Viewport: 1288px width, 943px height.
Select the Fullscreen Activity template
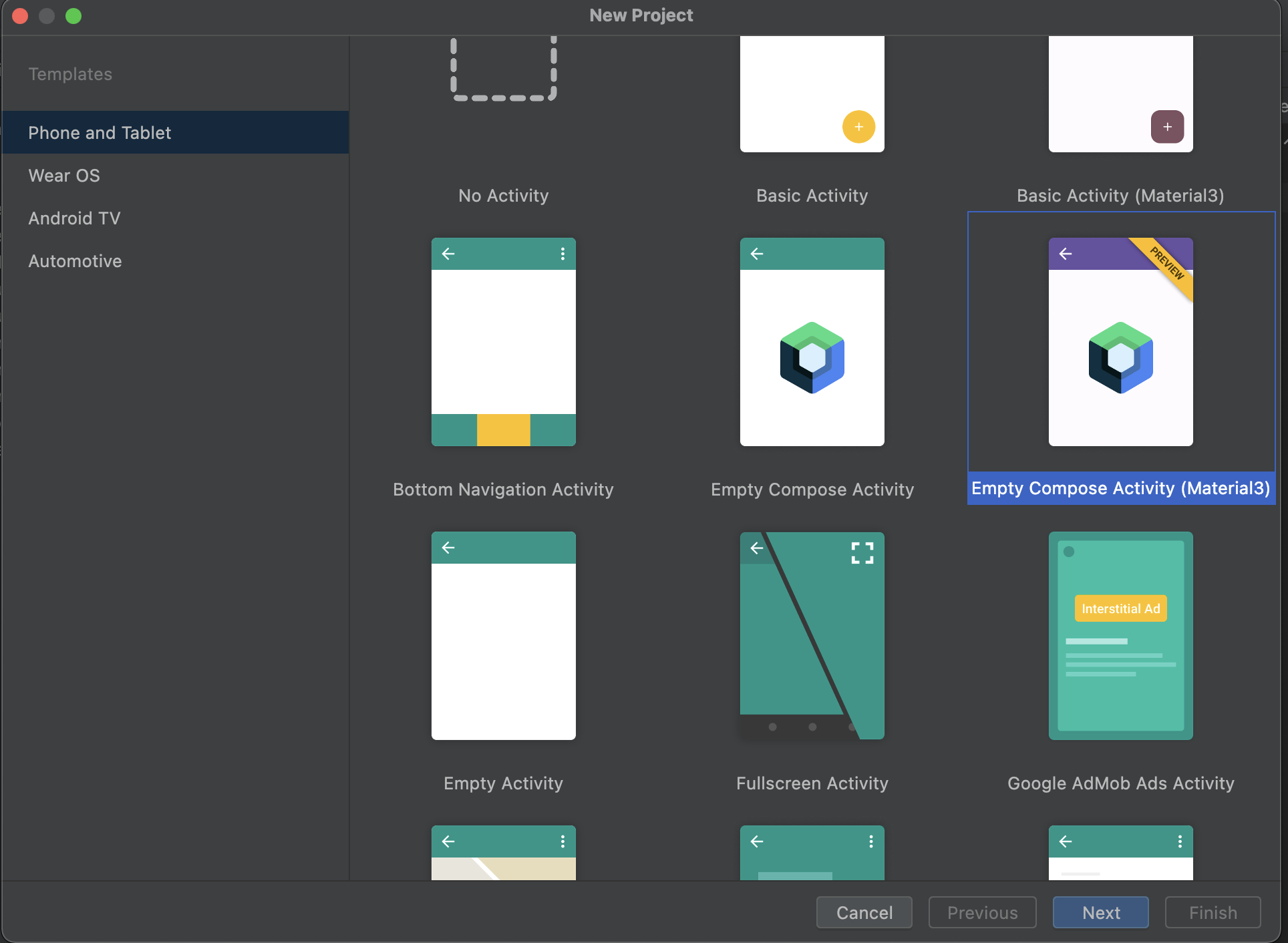812,636
